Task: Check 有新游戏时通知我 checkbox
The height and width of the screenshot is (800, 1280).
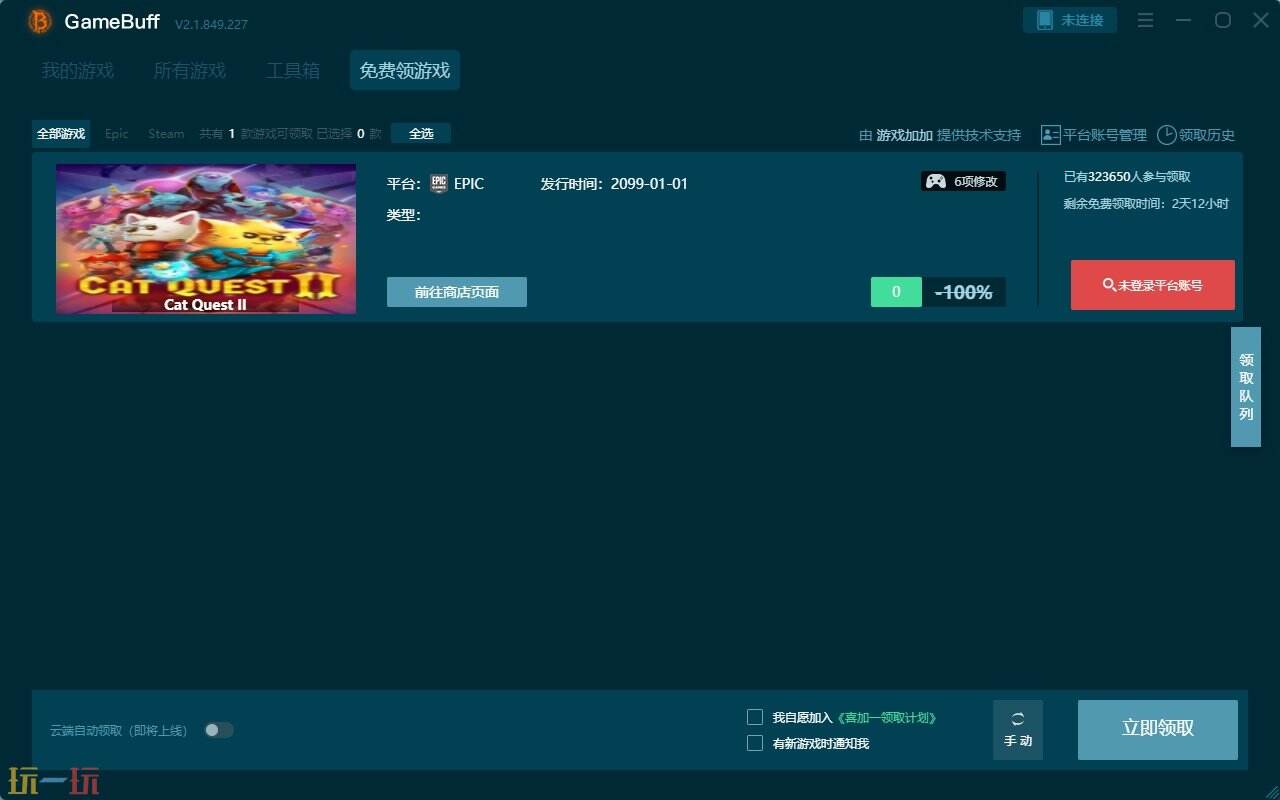Action: (x=755, y=743)
